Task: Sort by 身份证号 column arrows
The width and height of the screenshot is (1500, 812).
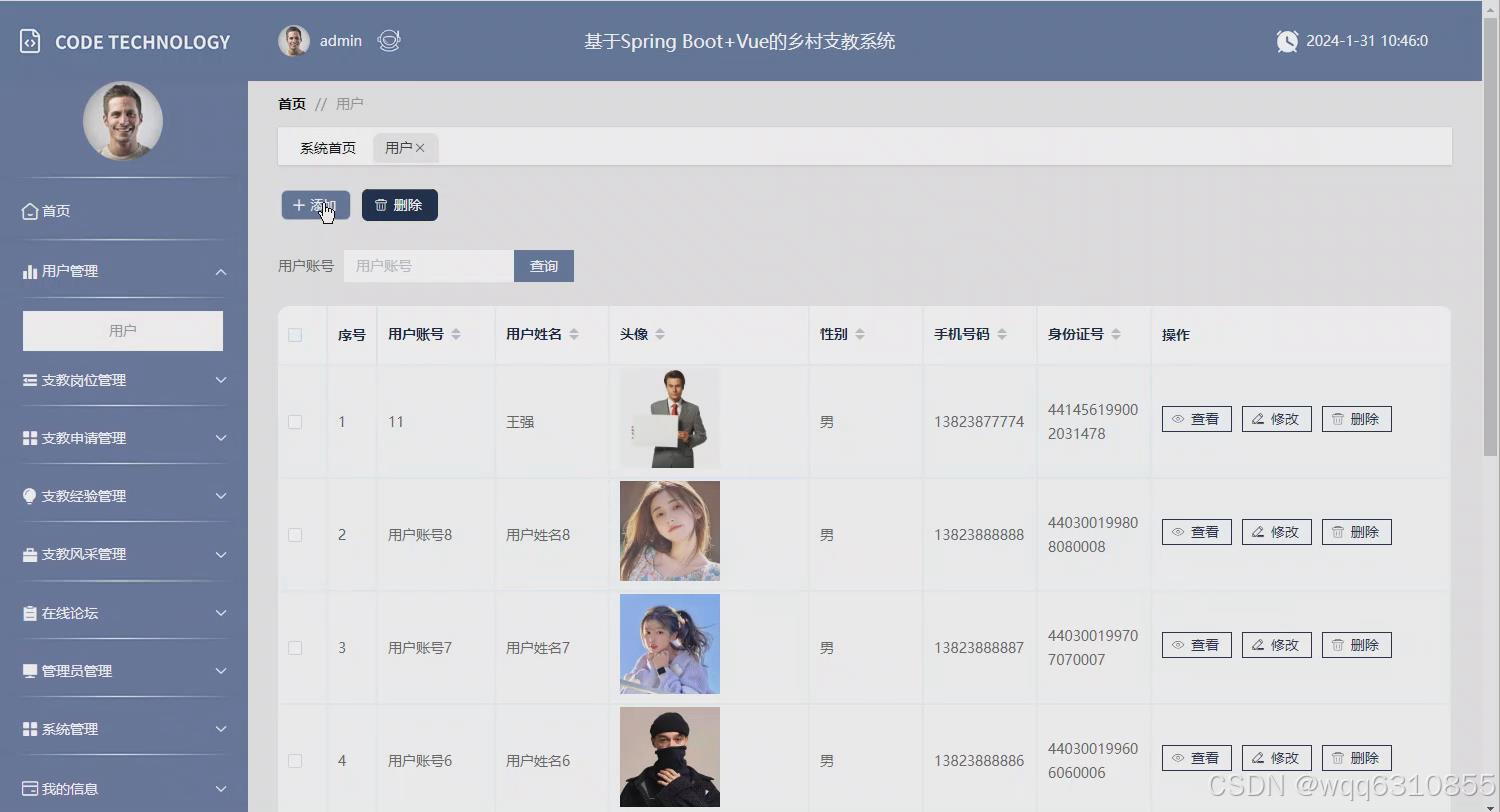Action: (x=1116, y=334)
